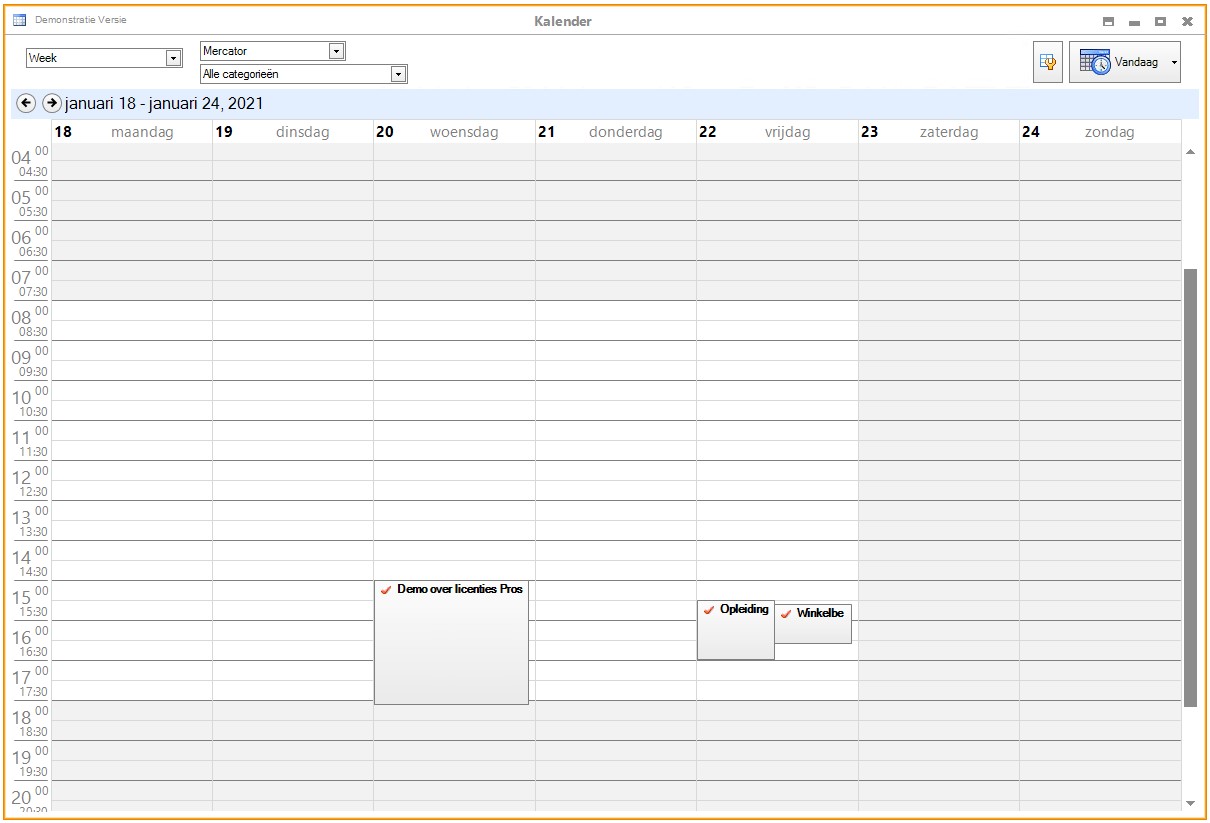Viewport: 1210px width, 823px height.
Task: Select the Opleiding appointment on vrijdag
Action: (735, 637)
